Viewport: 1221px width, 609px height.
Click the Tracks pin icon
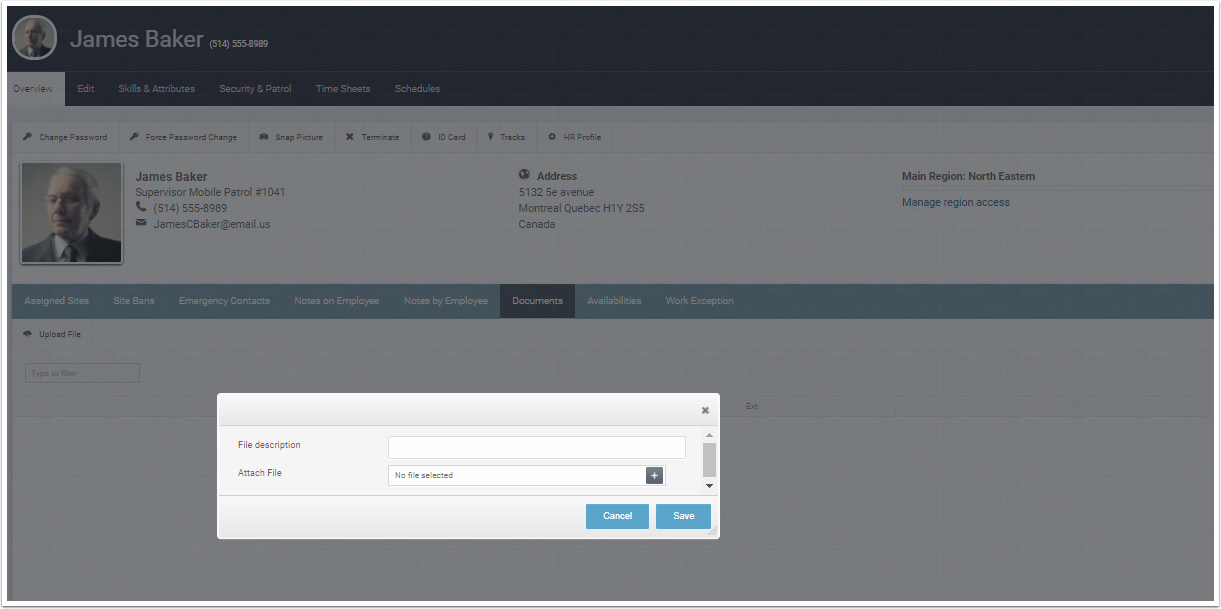coord(491,137)
